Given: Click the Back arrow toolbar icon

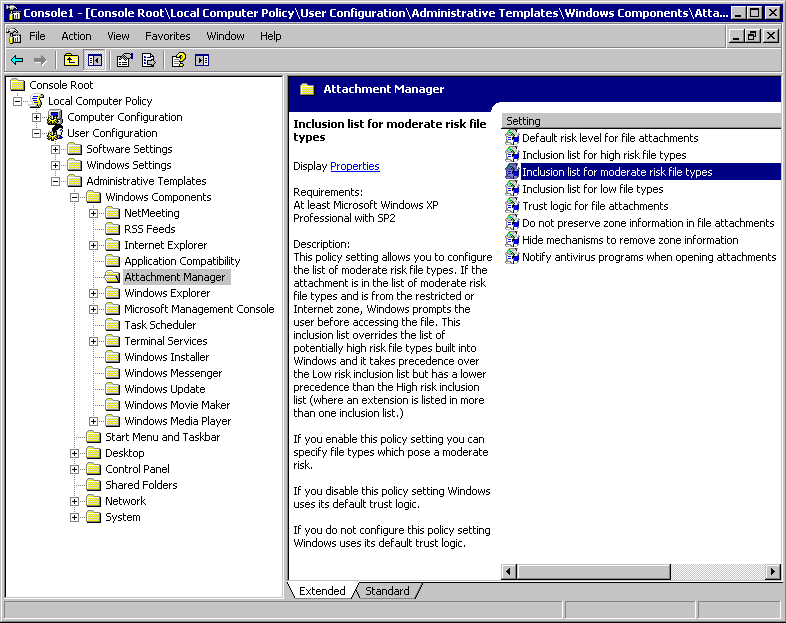Looking at the screenshot, I should click(x=17, y=60).
